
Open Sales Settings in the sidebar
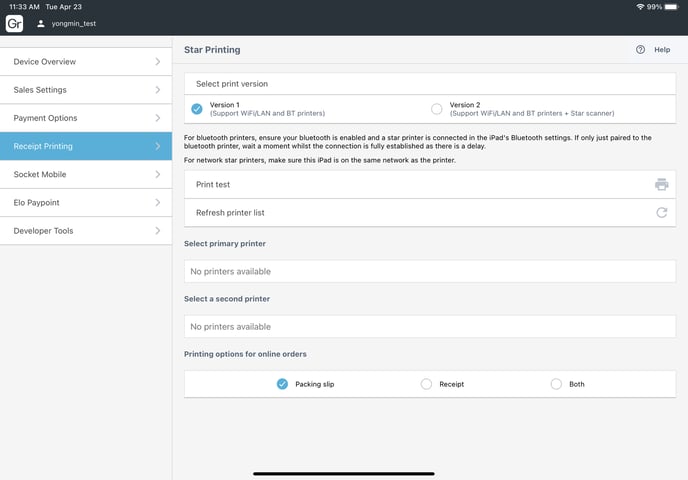point(85,90)
